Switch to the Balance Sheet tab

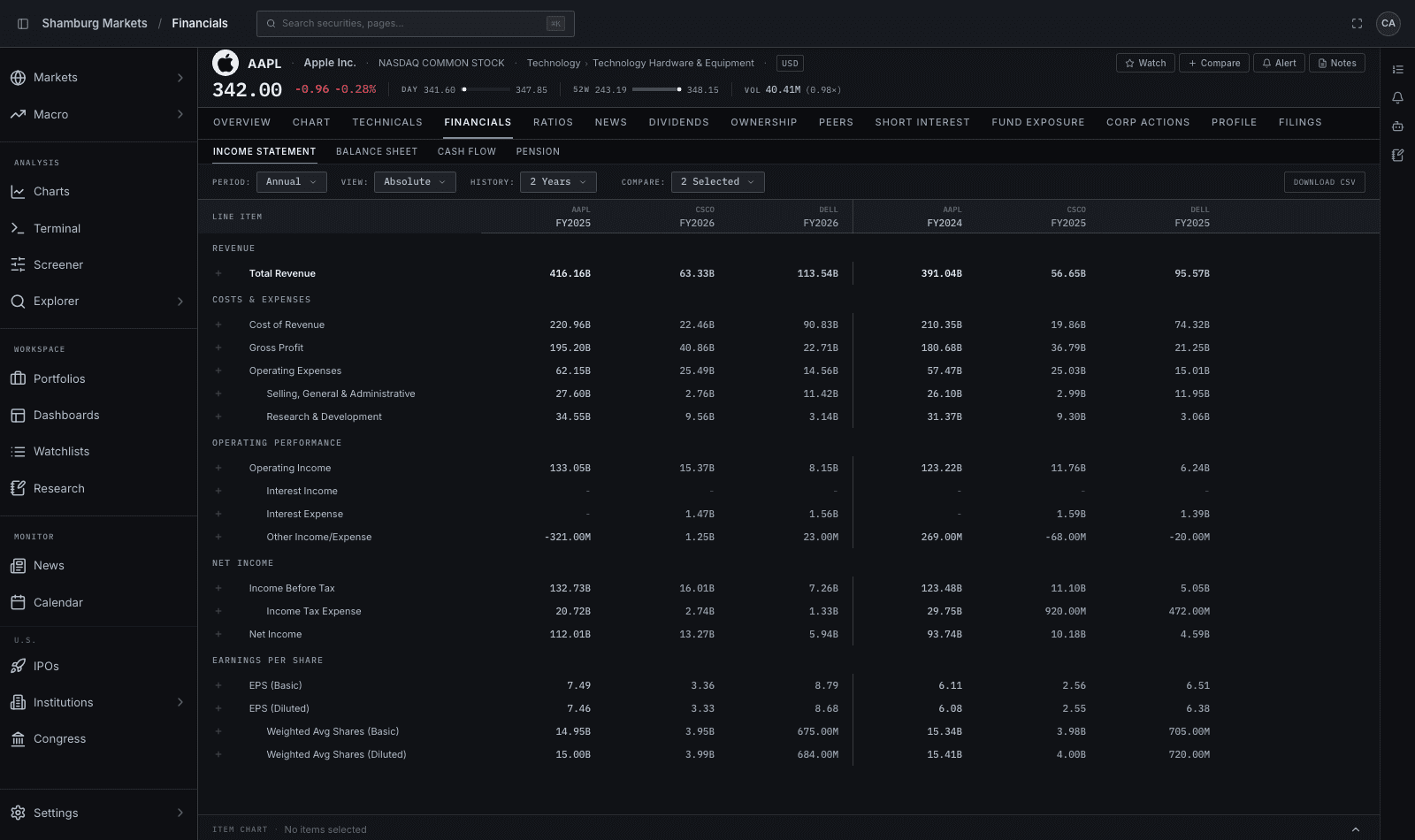[377, 152]
